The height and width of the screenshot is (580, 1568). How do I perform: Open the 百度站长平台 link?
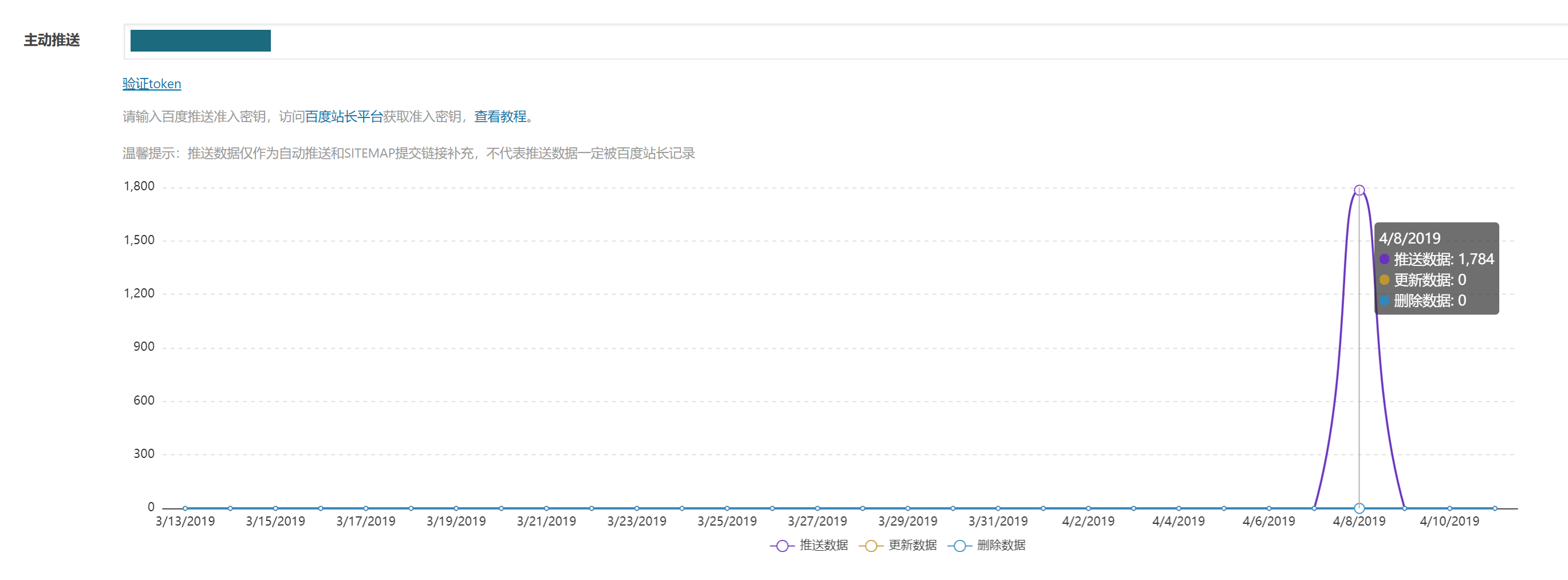pyautogui.click(x=344, y=116)
